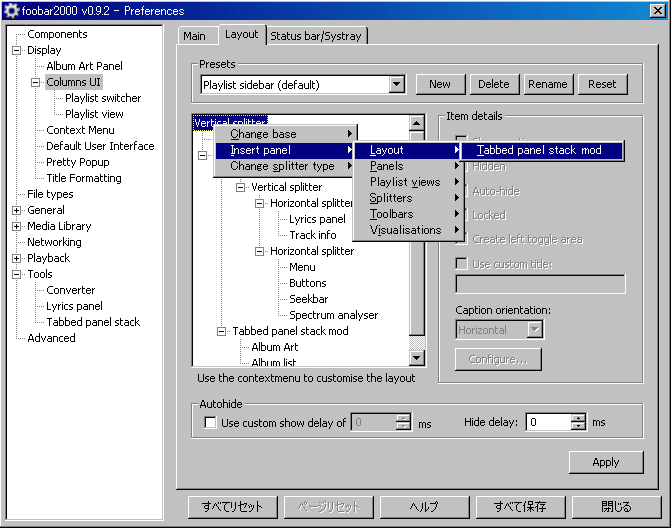Choose Insert panel menu entry
Image resolution: width=671 pixels, height=528 pixels.
285,150
